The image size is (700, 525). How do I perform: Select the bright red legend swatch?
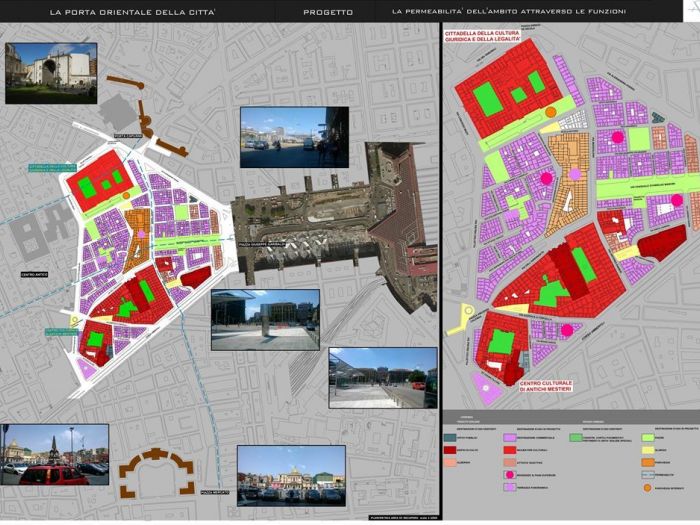[510, 450]
